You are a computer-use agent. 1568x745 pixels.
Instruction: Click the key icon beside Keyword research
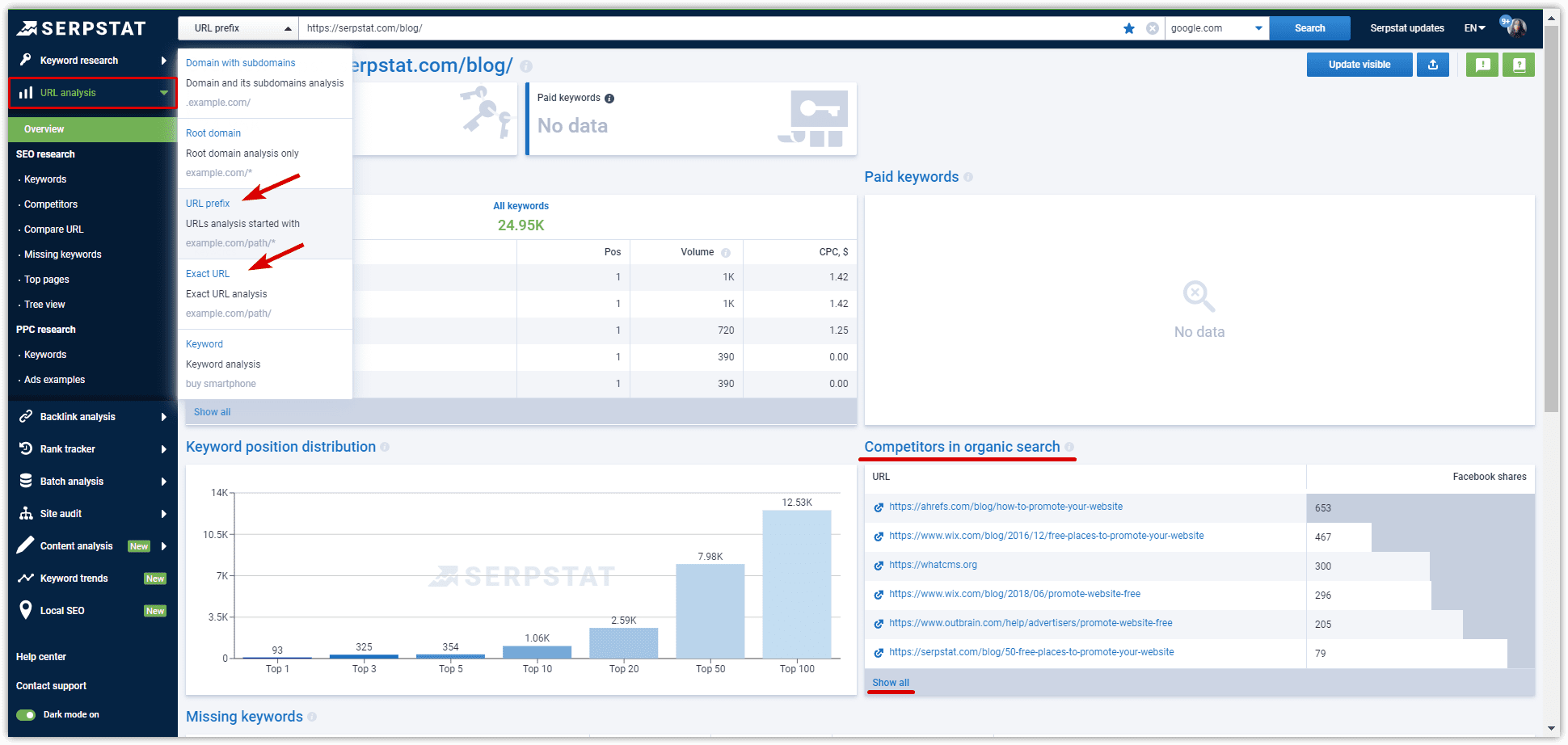point(26,60)
